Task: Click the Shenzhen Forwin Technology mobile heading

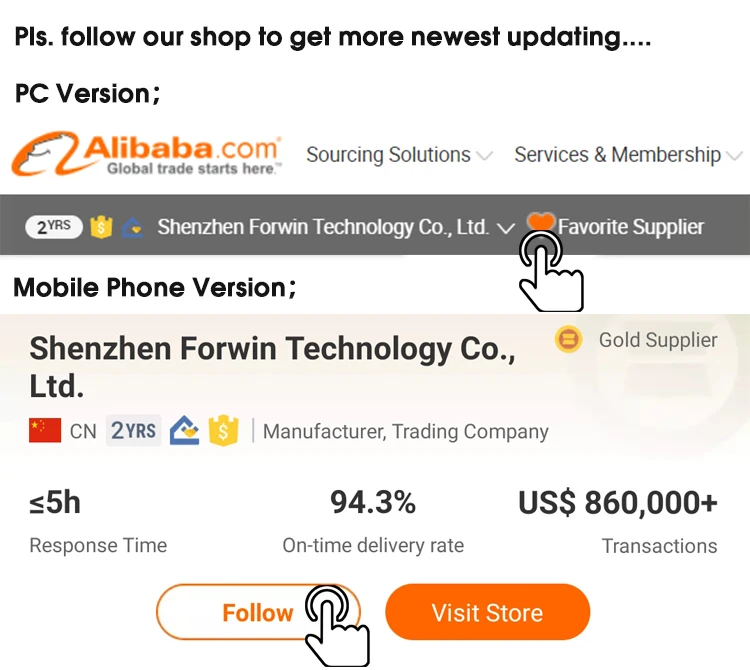Action: [273, 367]
